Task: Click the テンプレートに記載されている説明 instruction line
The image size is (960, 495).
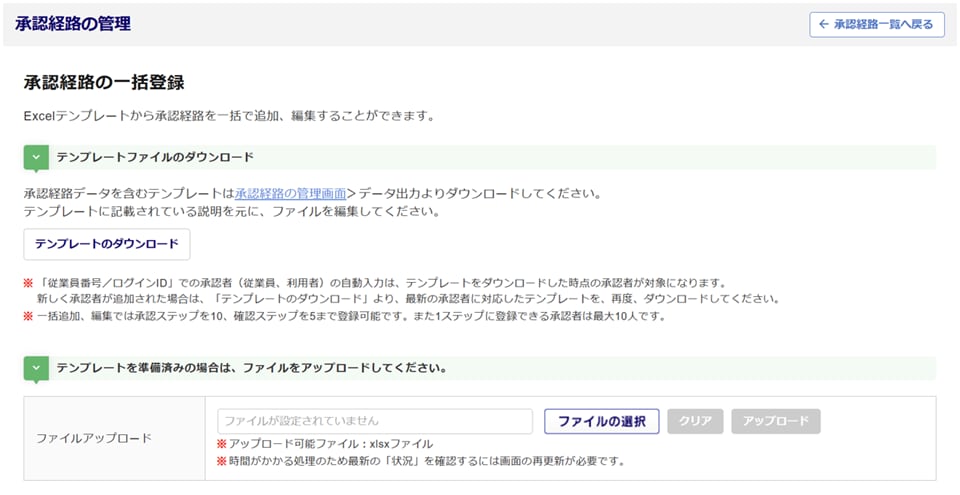Action: click(x=232, y=211)
